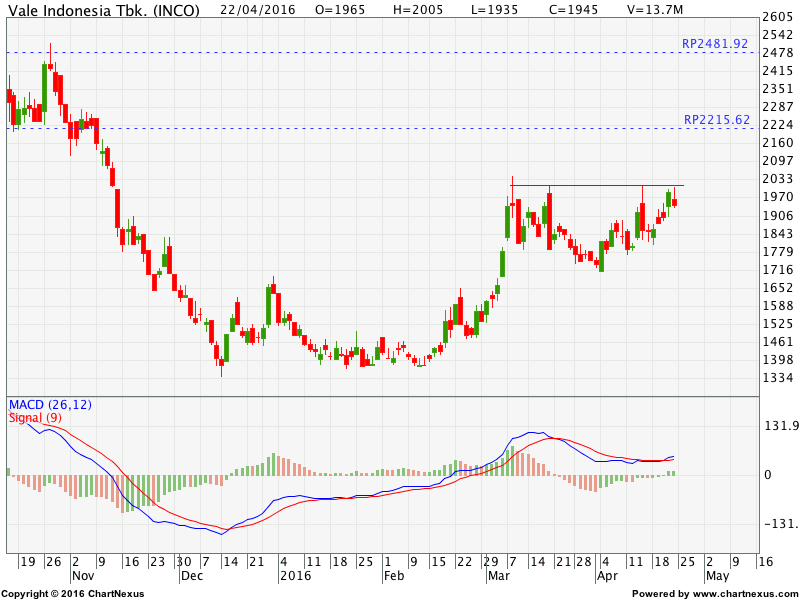Click the Apr month label on time axis
800x600 pixels.
607,576
